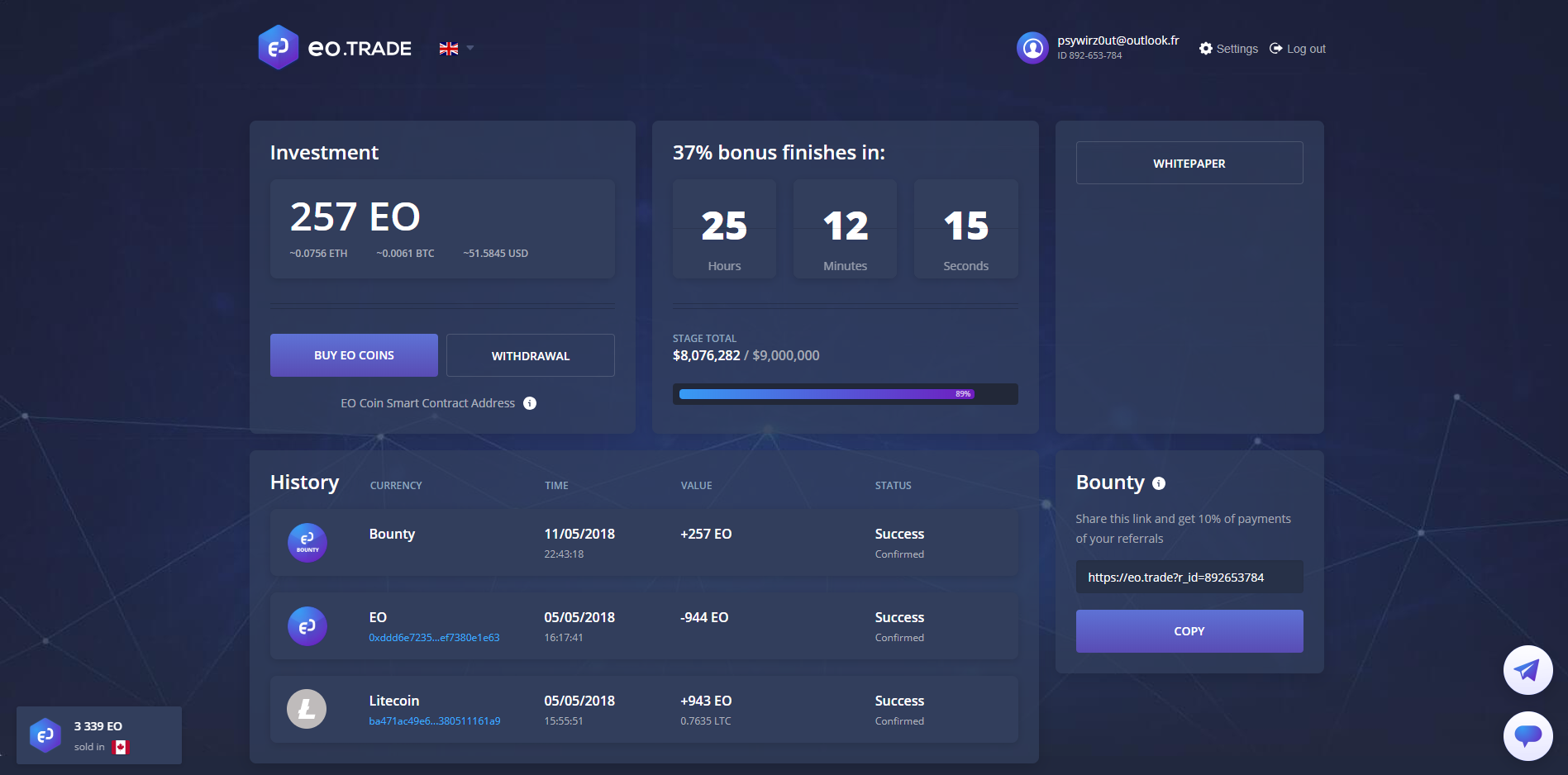Click the Litecoin currency name
Image resolution: width=1568 pixels, height=775 pixels.
pyautogui.click(x=394, y=701)
